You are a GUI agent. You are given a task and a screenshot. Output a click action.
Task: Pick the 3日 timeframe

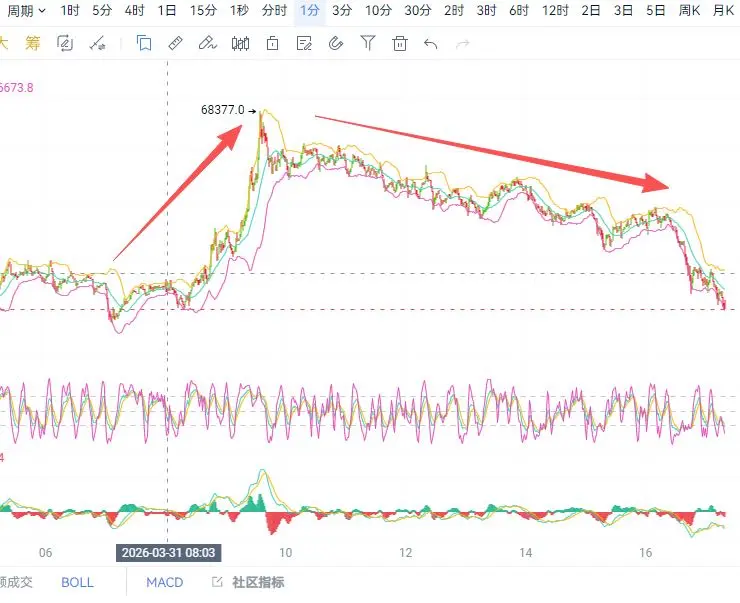click(x=623, y=10)
